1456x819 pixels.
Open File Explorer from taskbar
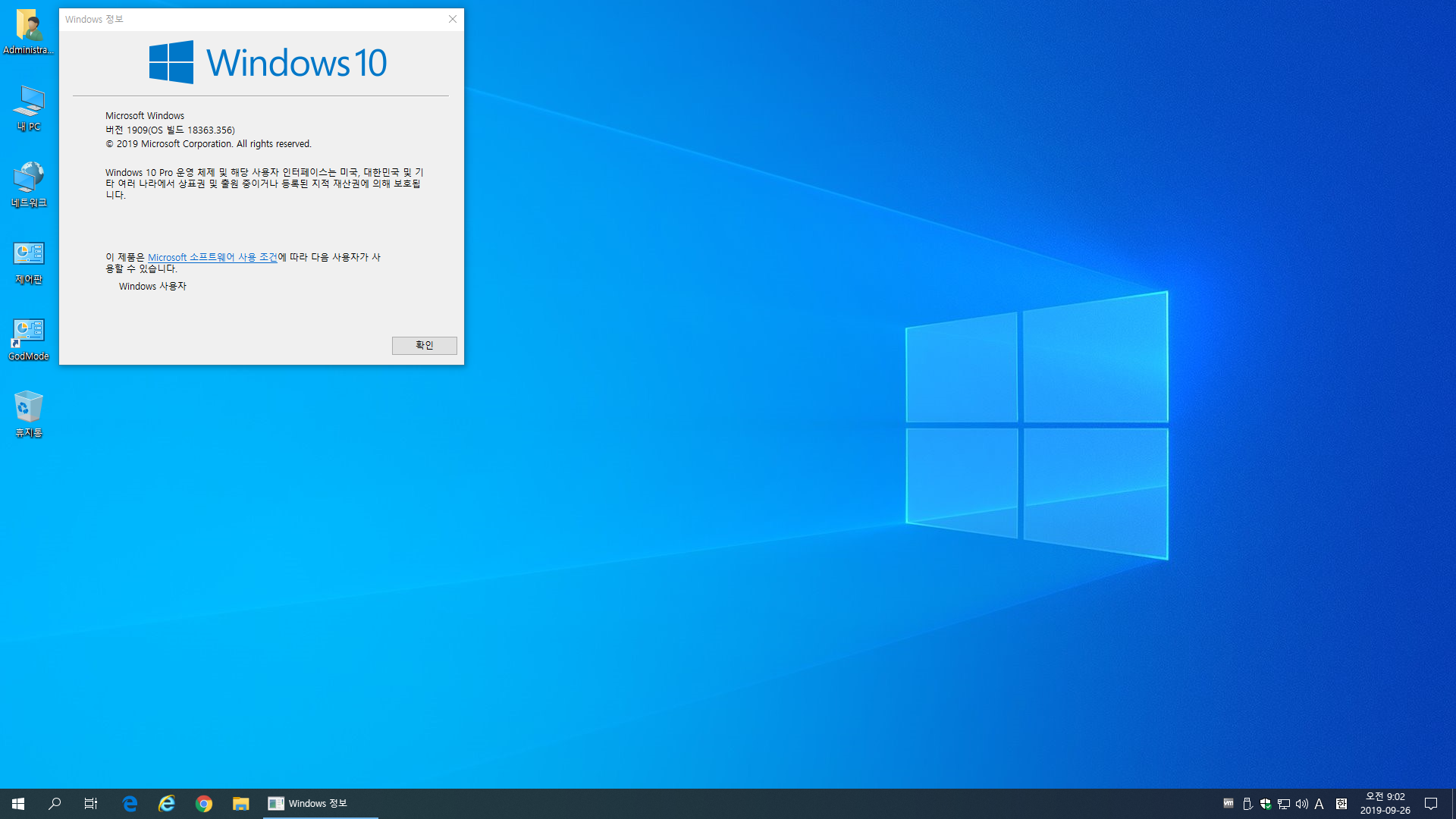[241, 804]
